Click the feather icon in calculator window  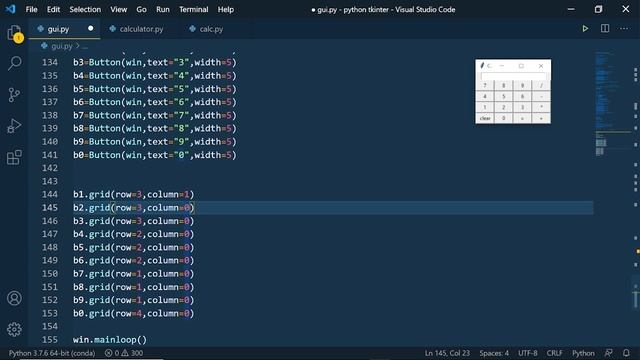(482, 65)
